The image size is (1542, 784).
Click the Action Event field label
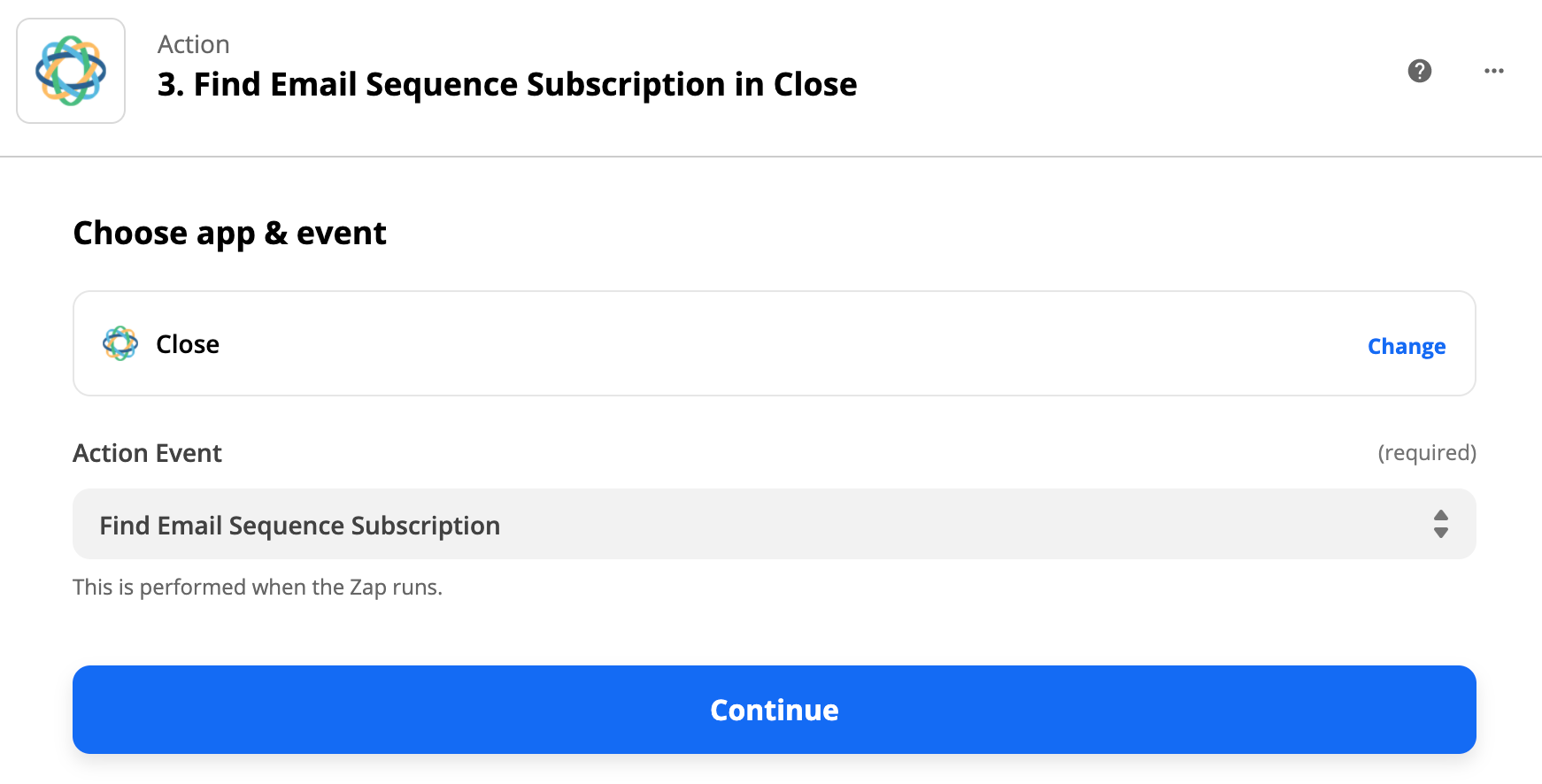click(x=147, y=453)
